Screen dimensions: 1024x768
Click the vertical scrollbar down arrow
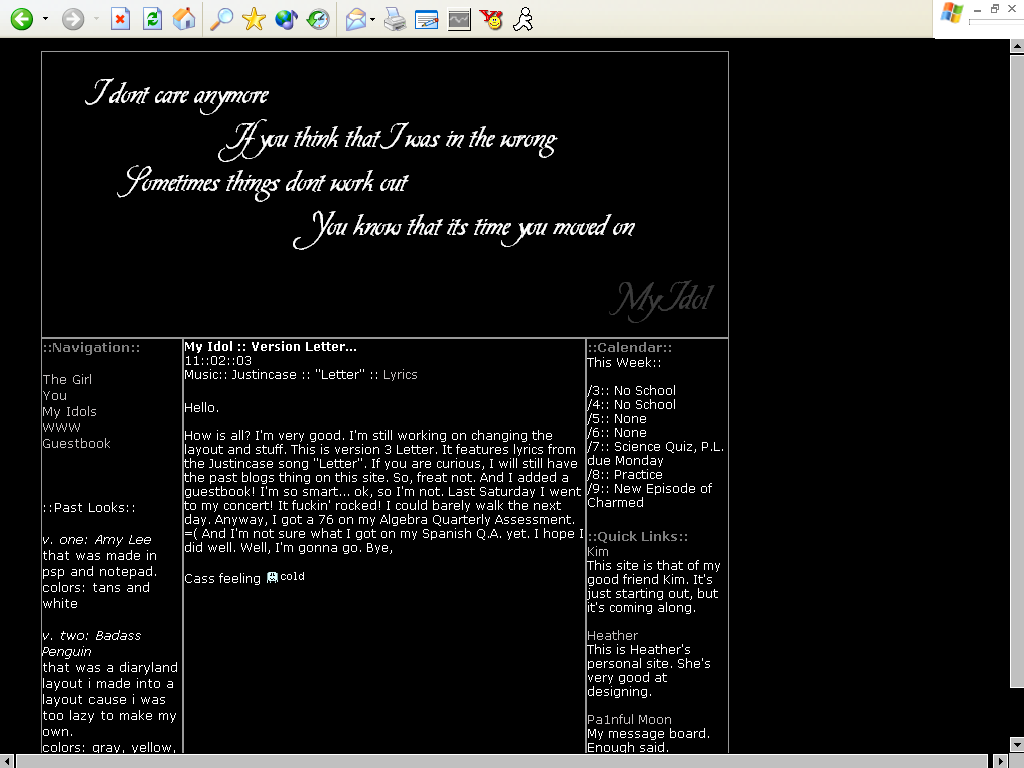(x=1017, y=744)
